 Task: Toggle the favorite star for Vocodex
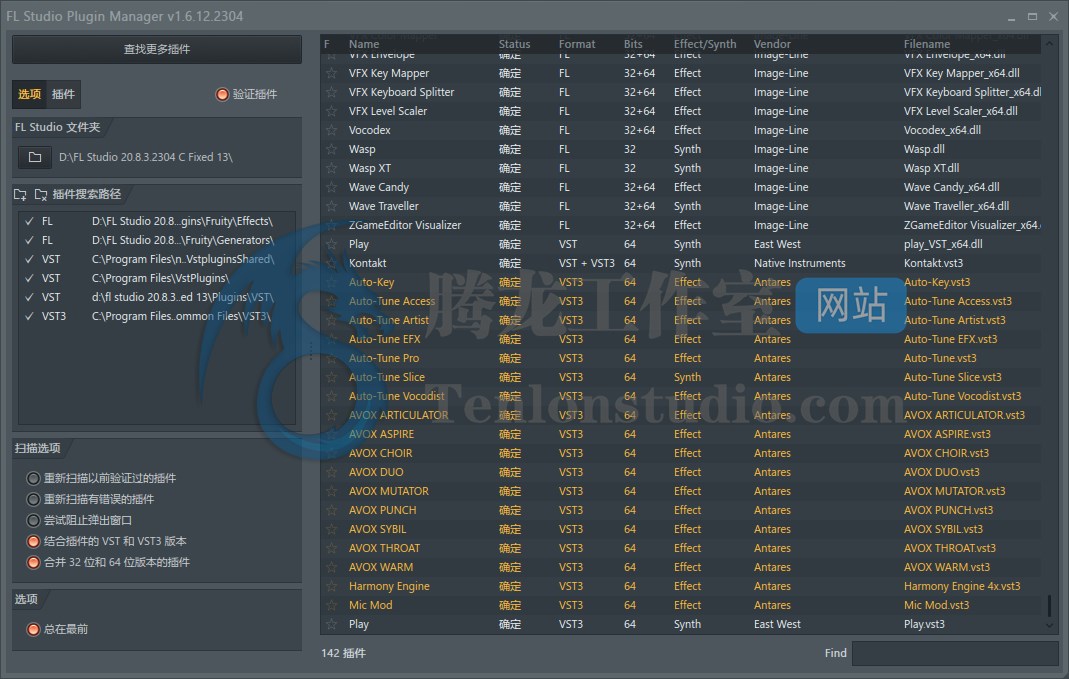(x=331, y=130)
